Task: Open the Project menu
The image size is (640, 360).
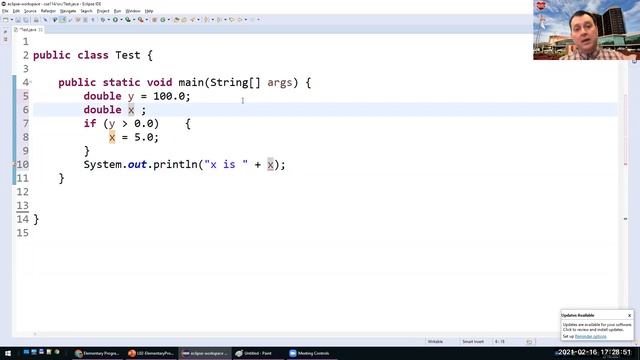Action: pyautogui.click(x=103, y=11)
